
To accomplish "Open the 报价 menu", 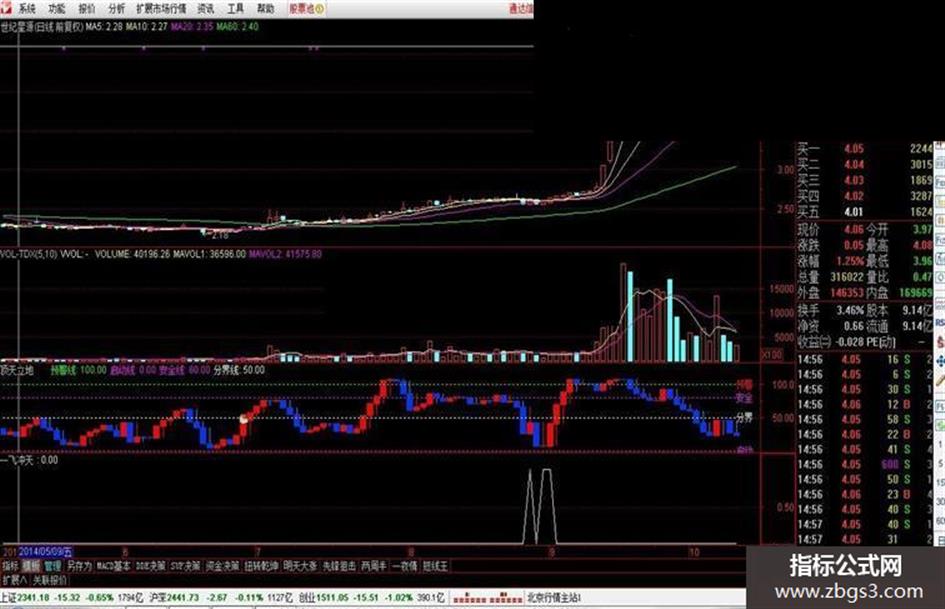I will (x=87, y=8).
